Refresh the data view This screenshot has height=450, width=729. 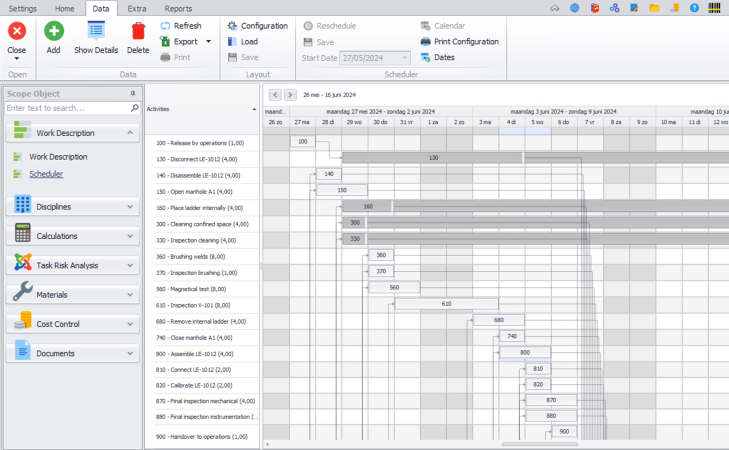[x=180, y=26]
